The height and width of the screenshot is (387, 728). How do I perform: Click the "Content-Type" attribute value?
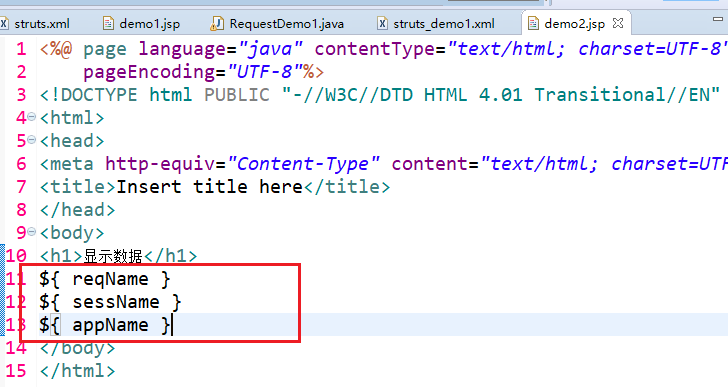(x=304, y=164)
